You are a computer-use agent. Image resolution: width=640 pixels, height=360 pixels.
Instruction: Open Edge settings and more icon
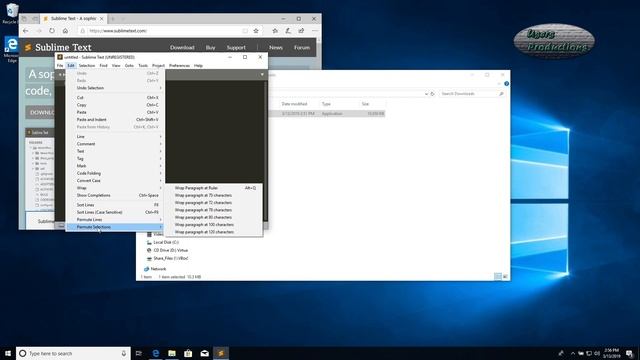pos(315,31)
